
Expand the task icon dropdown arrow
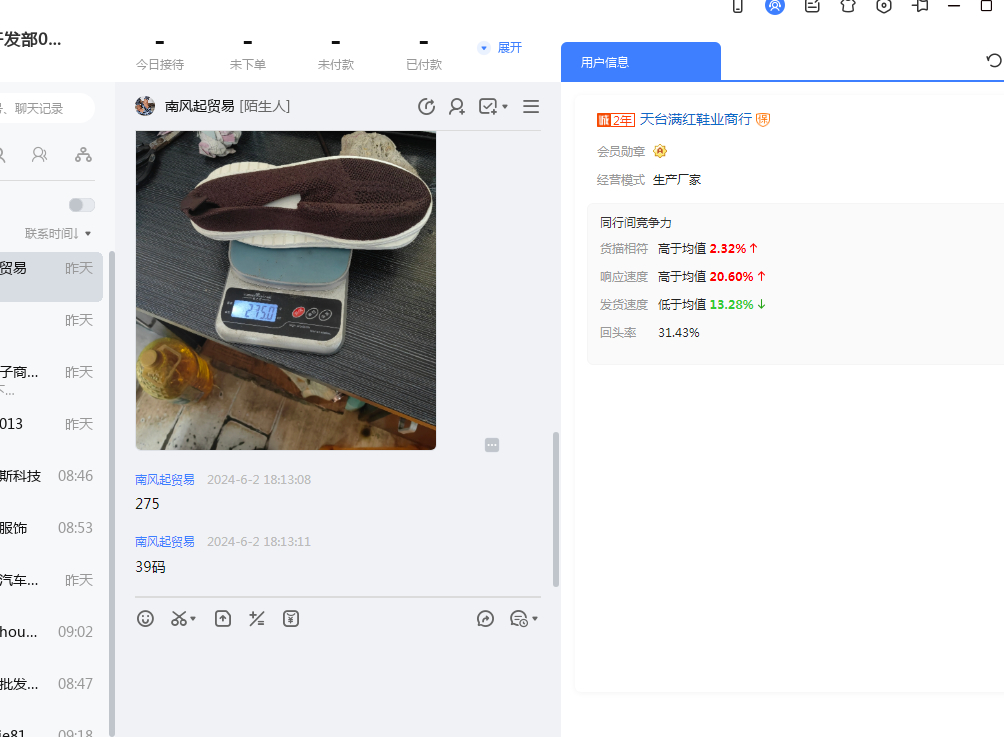tap(505, 106)
